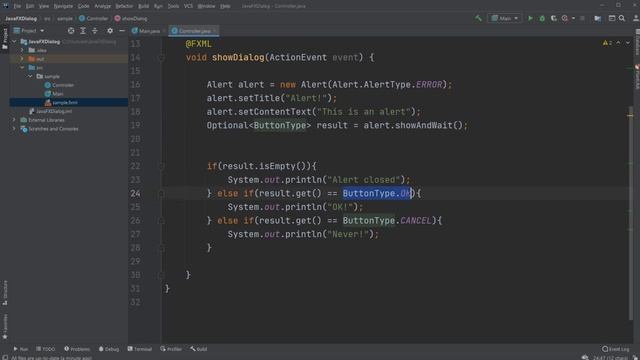Go to next highlighted problem arrow

[628, 43]
